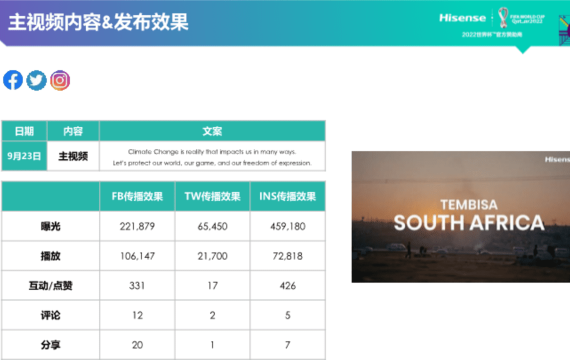Click the Climate Change caption text cell
This screenshot has height=360, width=570.
pyautogui.click(x=212, y=157)
